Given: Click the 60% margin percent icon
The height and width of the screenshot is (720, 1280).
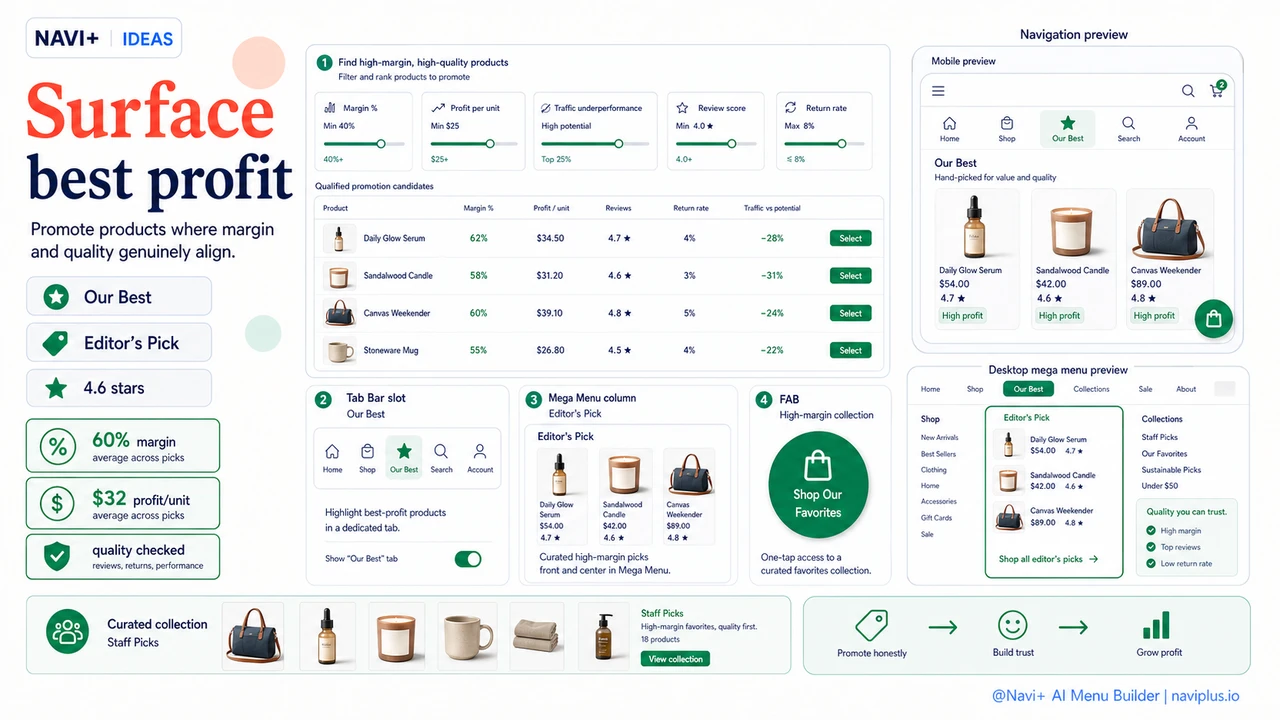Looking at the screenshot, I should (x=58, y=447).
